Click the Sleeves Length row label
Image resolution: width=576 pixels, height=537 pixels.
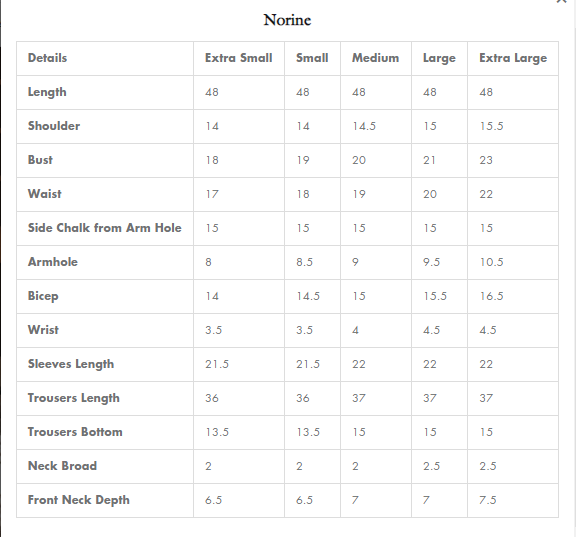tap(71, 364)
